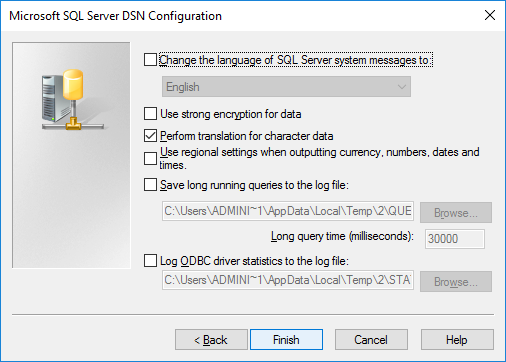
Task: Click the Long query time milliseconds field
Action: click(x=455, y=239)
